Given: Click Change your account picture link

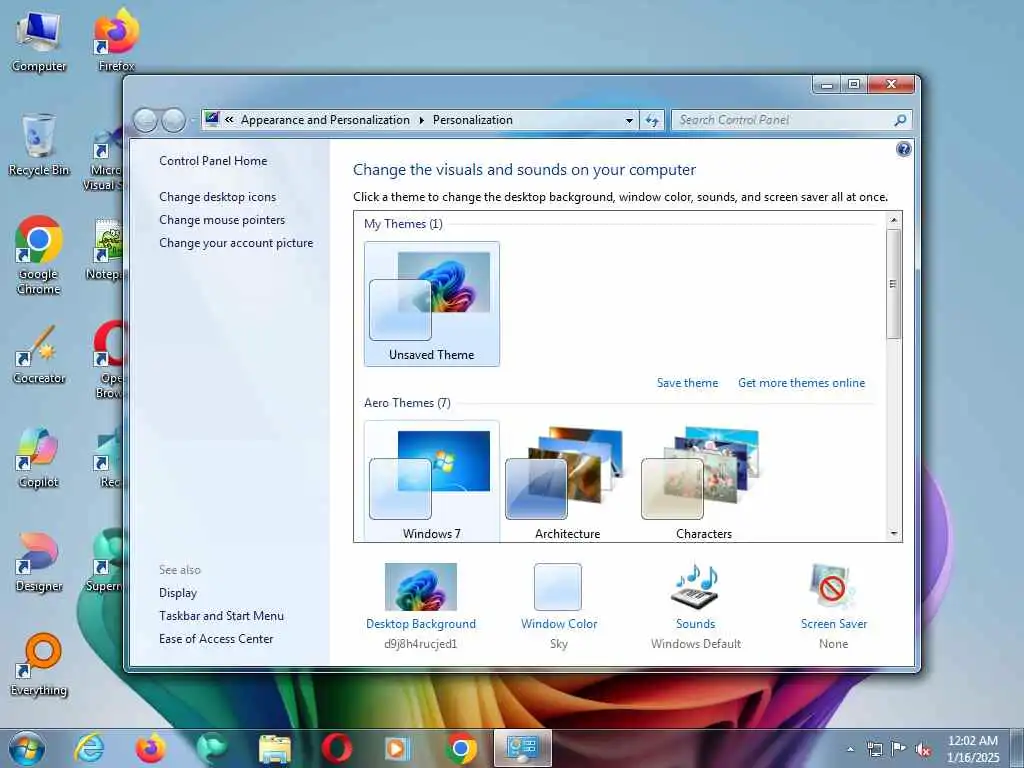Looking at the screenshot, I should 236,243.
